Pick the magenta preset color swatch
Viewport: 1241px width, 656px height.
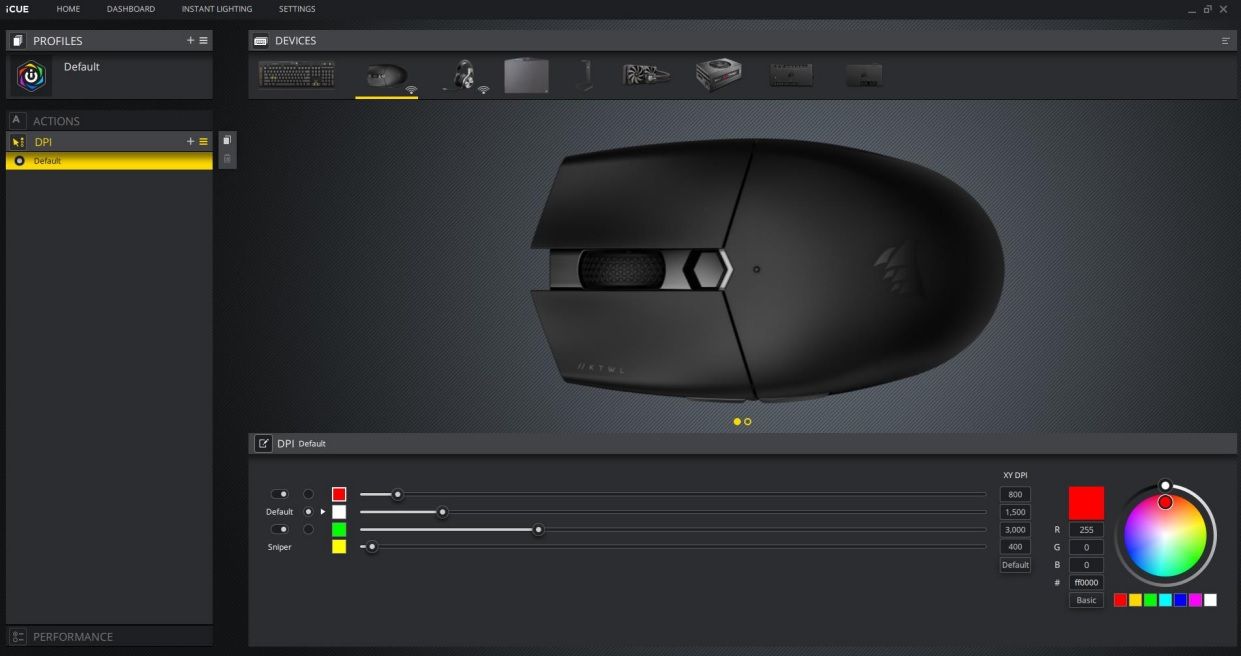(1195, 600)
